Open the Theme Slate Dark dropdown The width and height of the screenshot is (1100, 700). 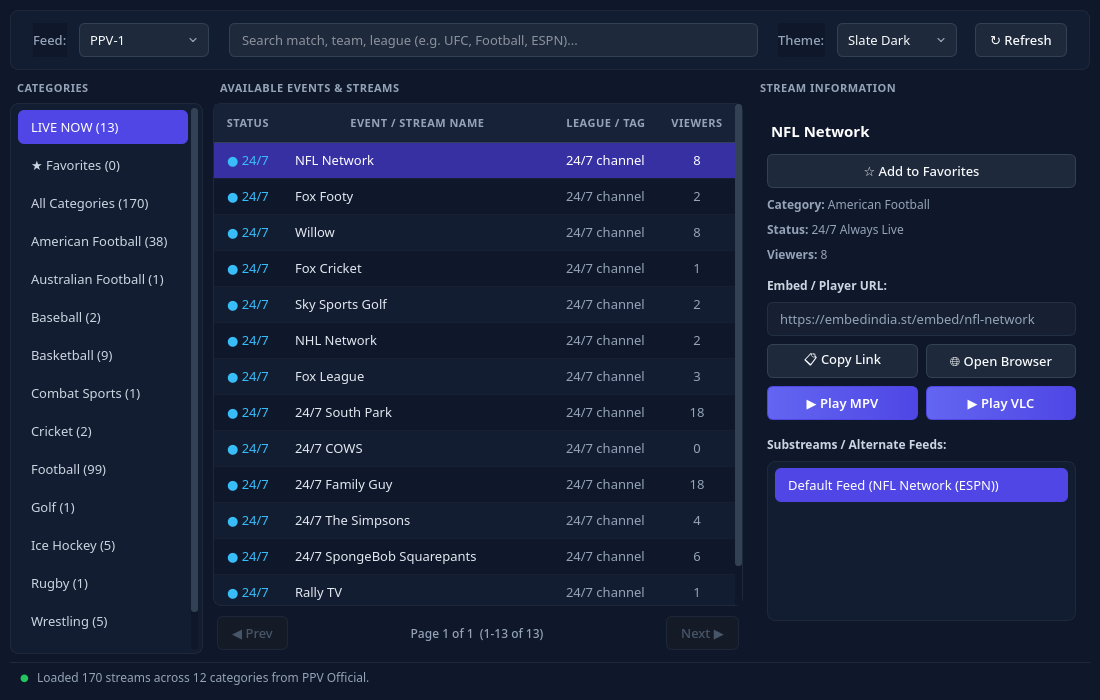pos(897,40)
